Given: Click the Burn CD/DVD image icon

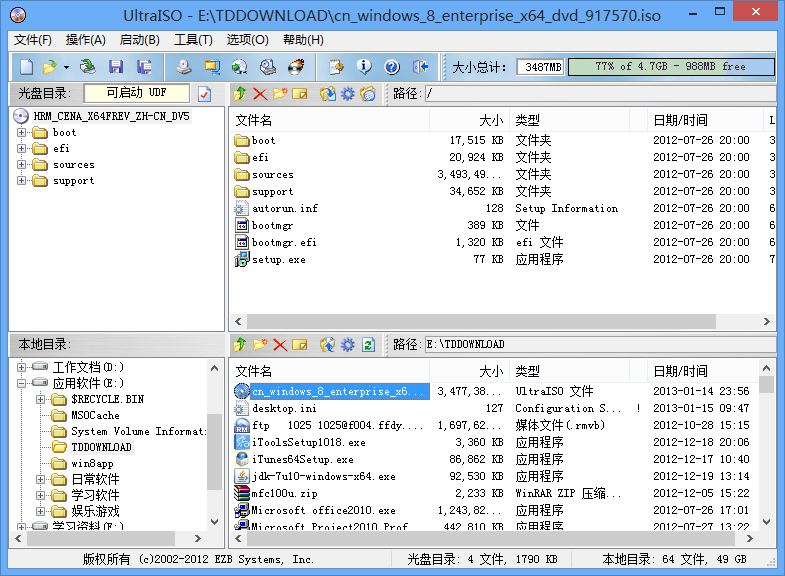Looking at the screenshot, I should pyautogui.click(x=296, y=67).
